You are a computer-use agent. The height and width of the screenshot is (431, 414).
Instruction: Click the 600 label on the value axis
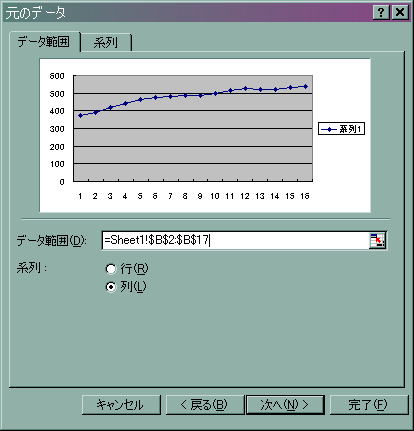point(57,76)
